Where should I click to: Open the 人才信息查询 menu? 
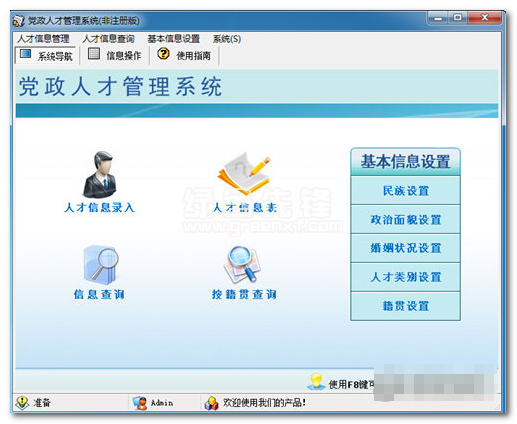point(108,39)
